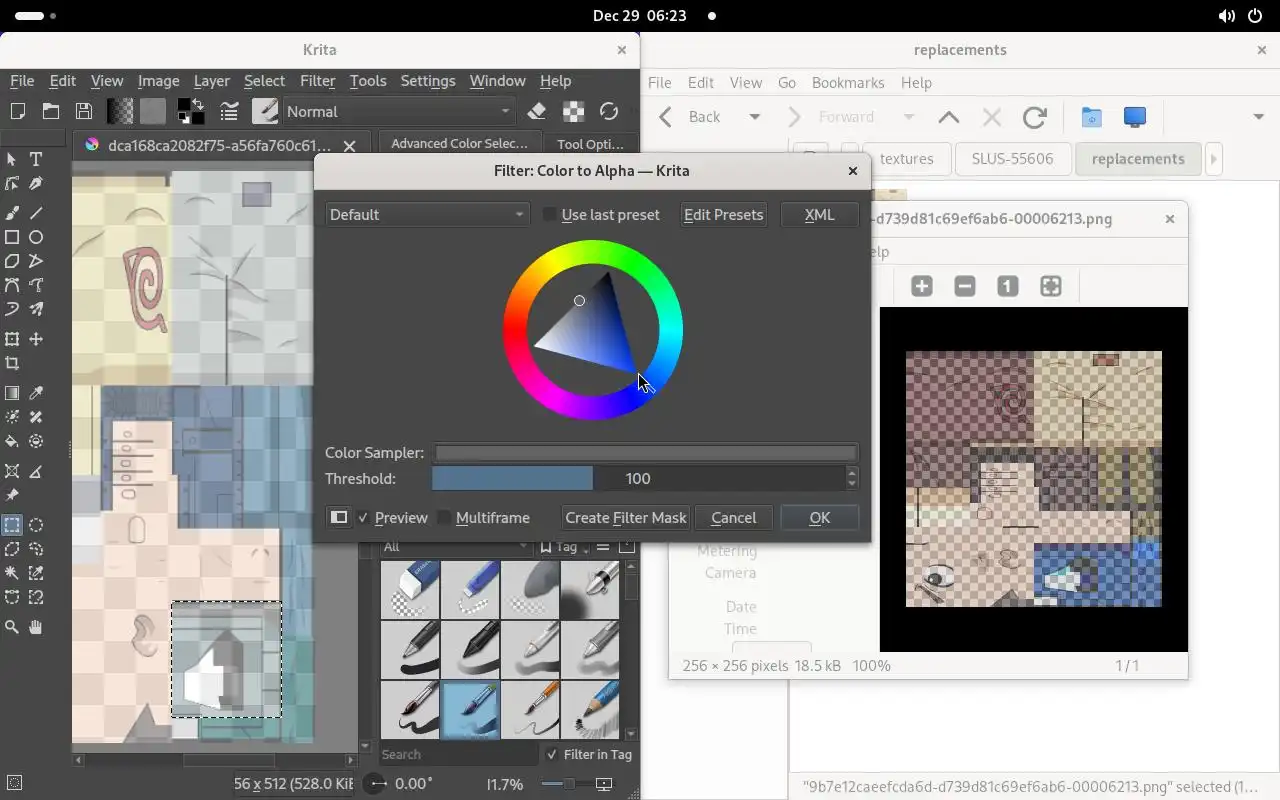The image size is (1280, 800).
Task: Select the Rectangular Selection tool
Action: point(12,525)
